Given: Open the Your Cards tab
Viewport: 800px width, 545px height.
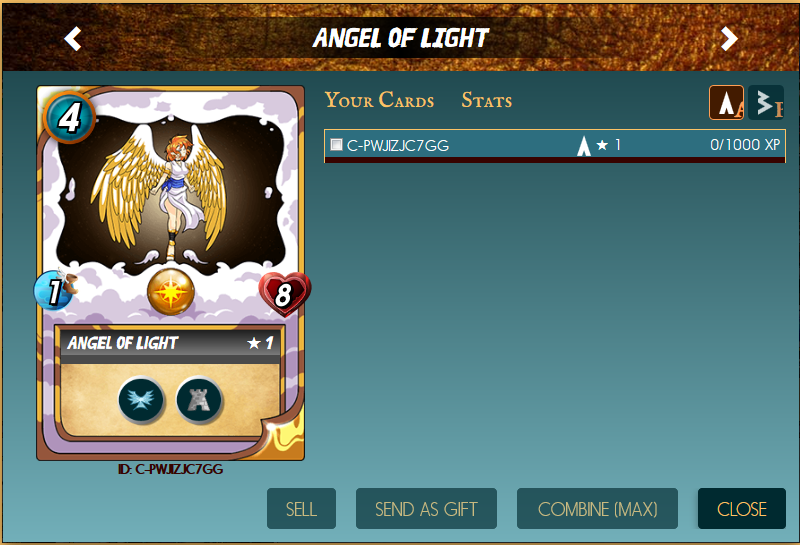Looking at the screenshot, I should tap(379, 100).
